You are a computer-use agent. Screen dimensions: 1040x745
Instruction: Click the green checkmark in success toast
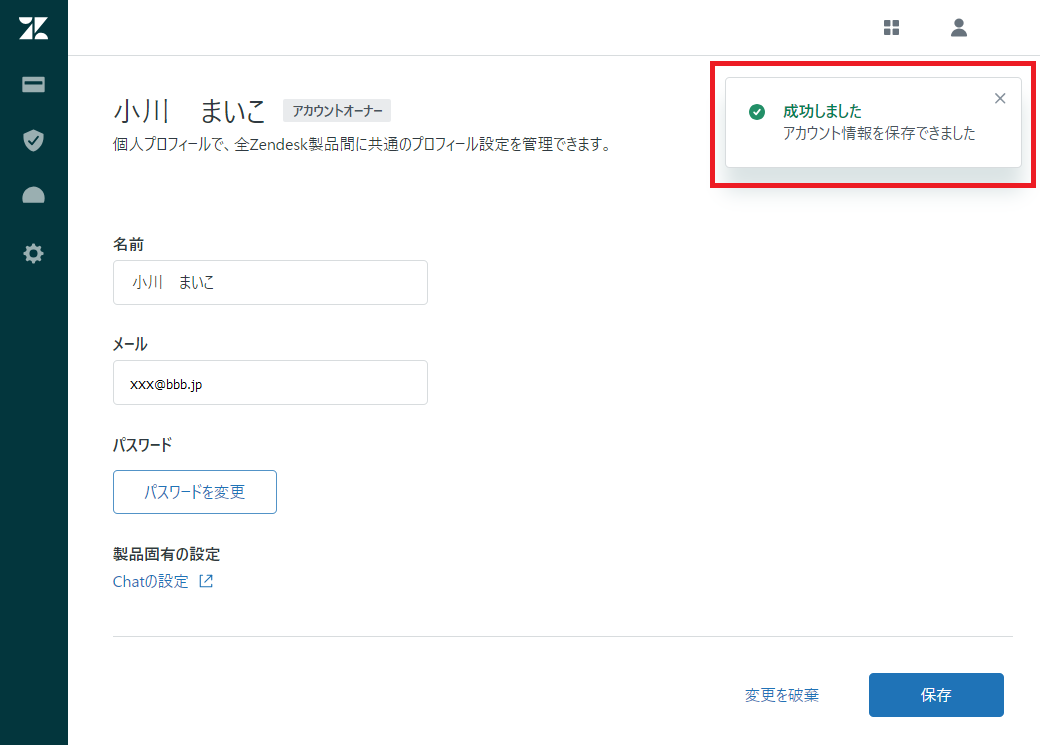(756, 113)
